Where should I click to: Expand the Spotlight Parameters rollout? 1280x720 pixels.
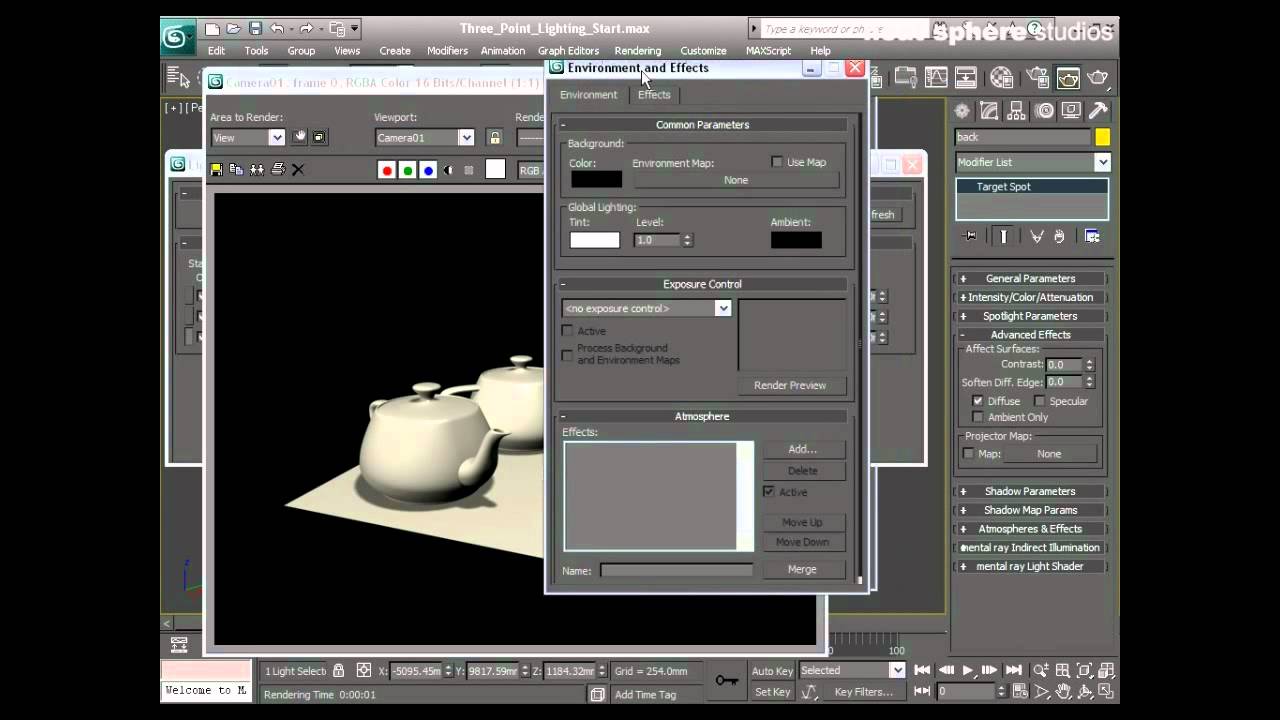tap(1030, 316)
